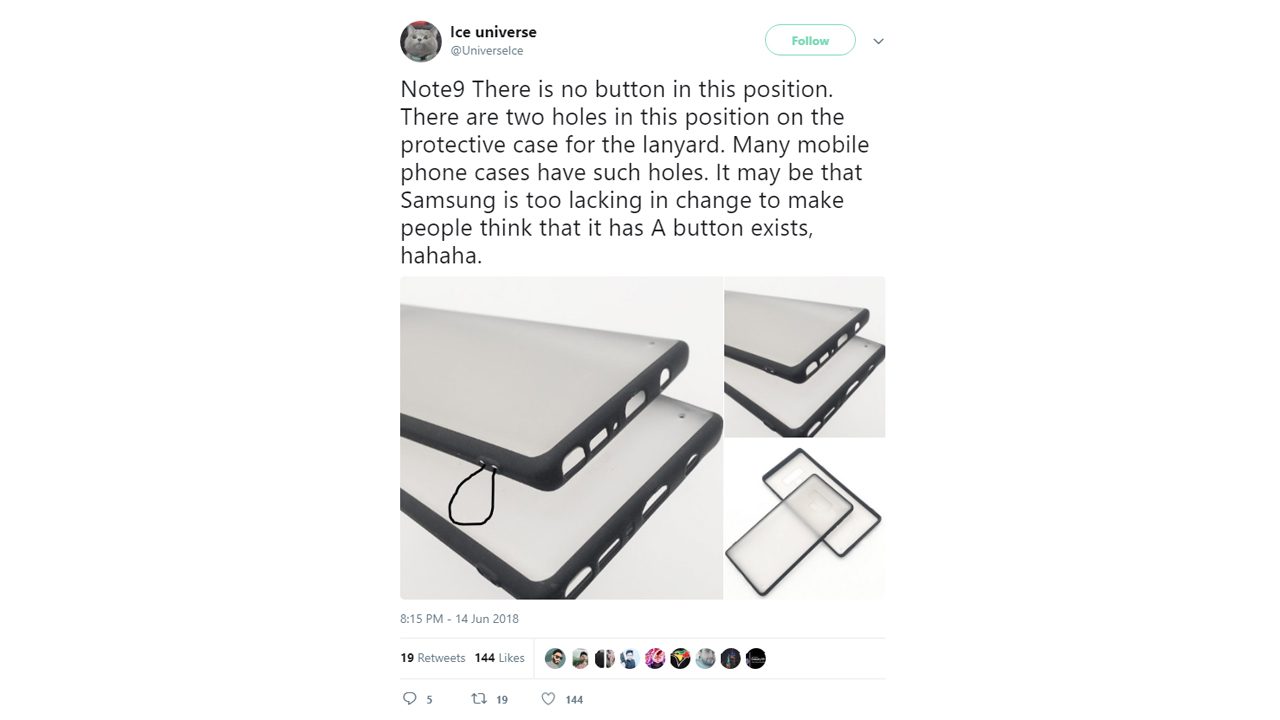Click the black-and-white split liker avatar
Screen dimensions: 1280x720
pos(605,658)
